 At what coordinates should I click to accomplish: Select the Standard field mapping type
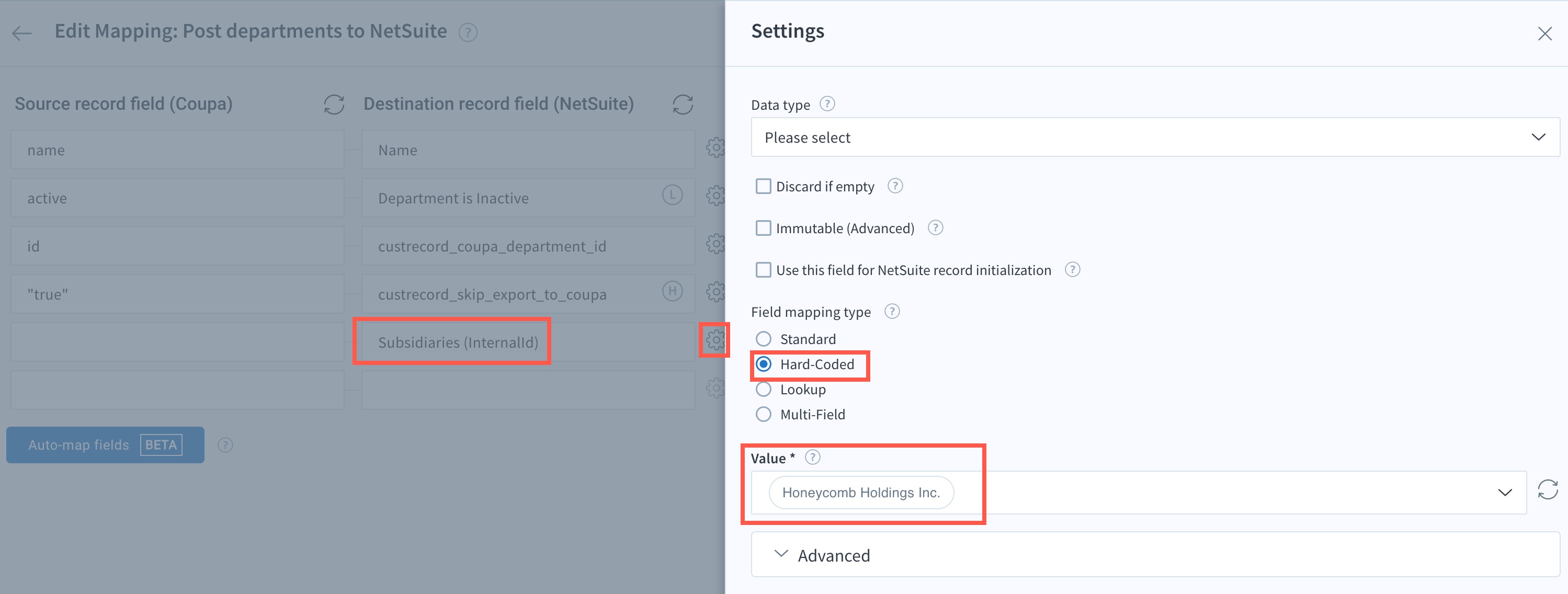point(763,339)
